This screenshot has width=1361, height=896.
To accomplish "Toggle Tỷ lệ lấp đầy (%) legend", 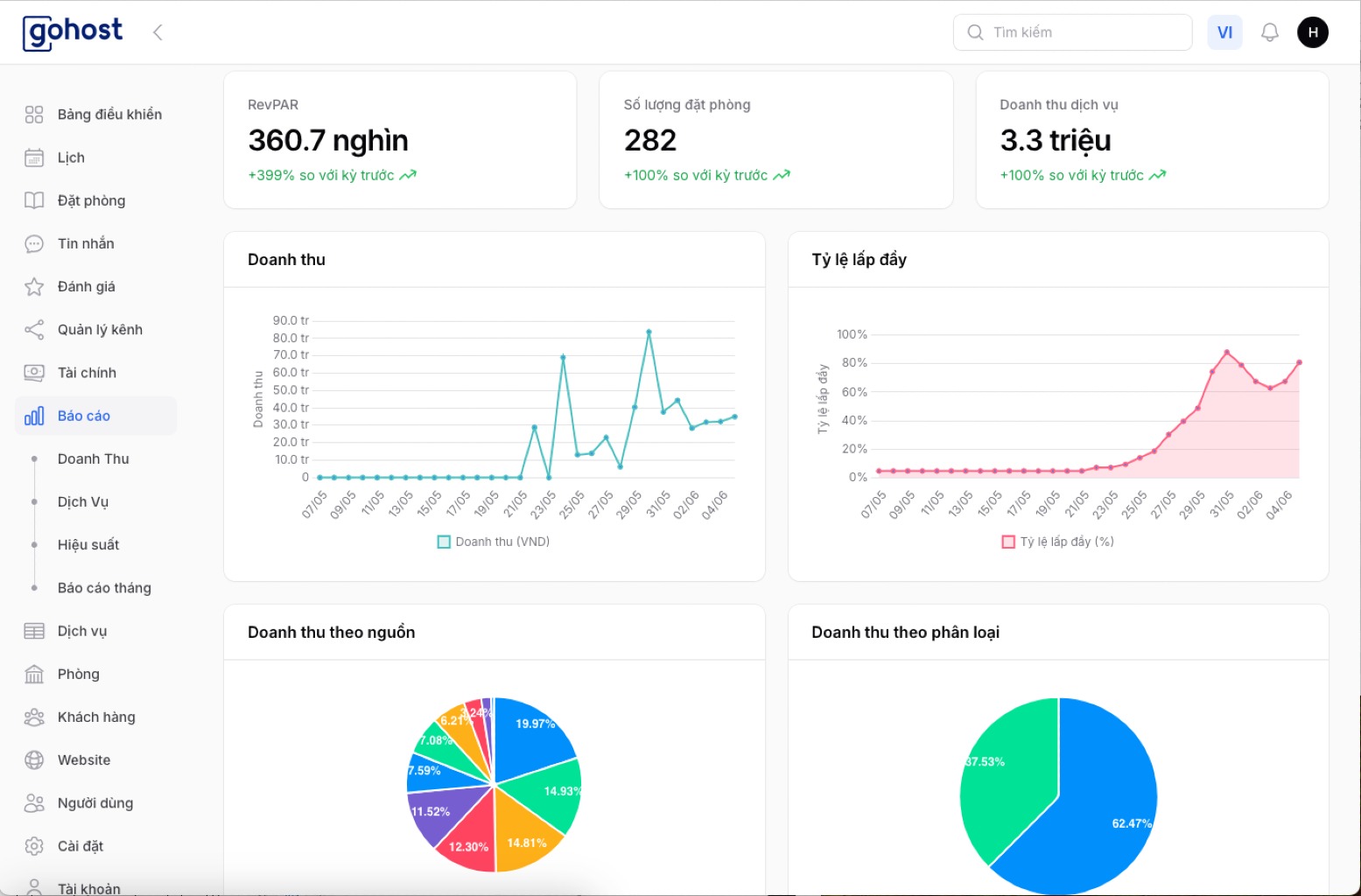I will click(x=1057, y=542).
